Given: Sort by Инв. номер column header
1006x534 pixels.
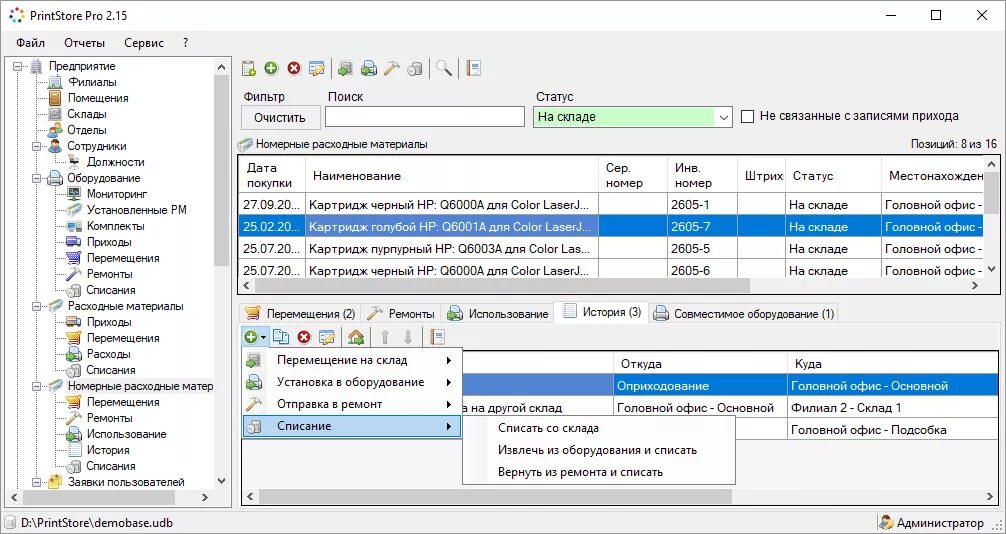Looking at the screenshot, I should (703, 175).
